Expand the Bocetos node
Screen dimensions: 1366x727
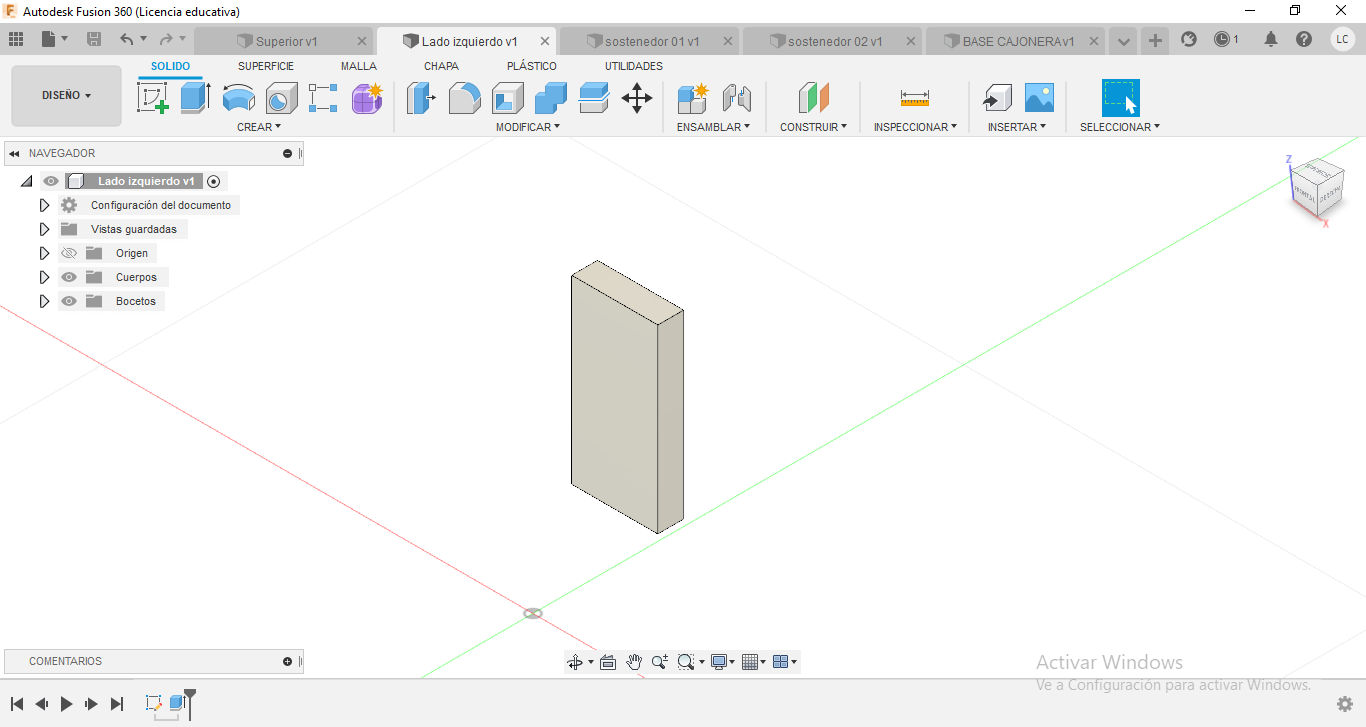point(44,301)
